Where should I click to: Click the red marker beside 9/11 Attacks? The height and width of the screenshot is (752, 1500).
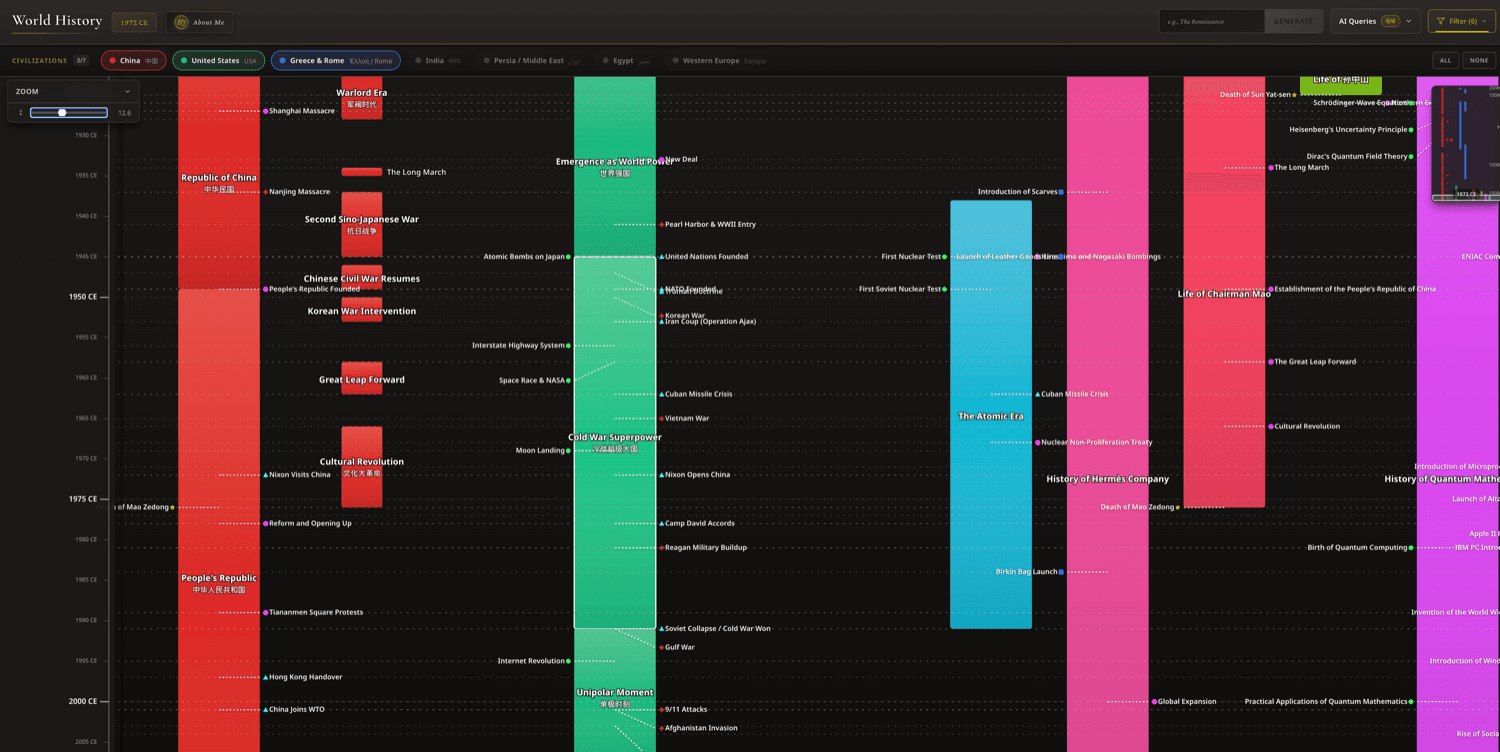659,709
